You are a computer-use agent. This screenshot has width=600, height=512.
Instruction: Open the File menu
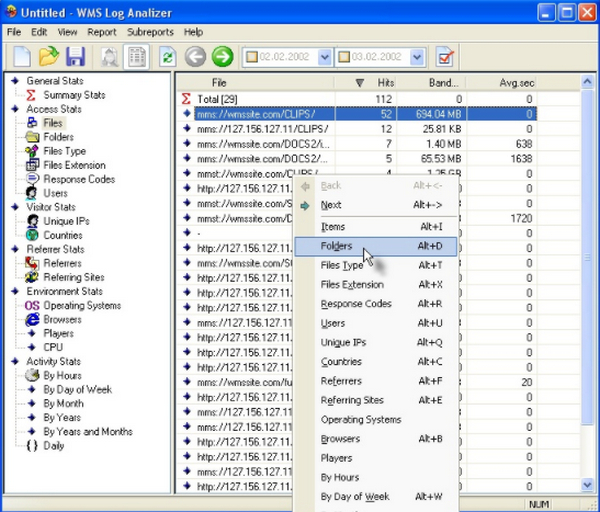[x=14, y=32]
